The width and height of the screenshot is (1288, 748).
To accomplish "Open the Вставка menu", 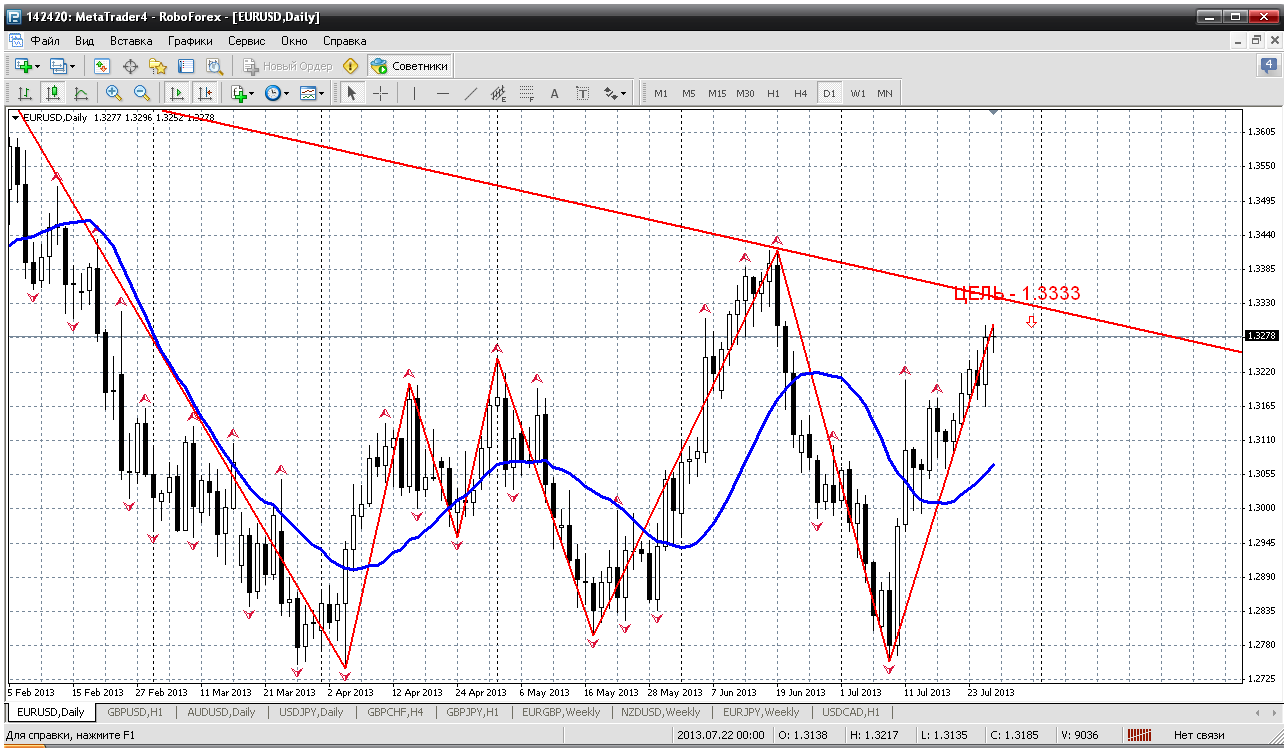I will pyautogui.click(x=131, y=41).
